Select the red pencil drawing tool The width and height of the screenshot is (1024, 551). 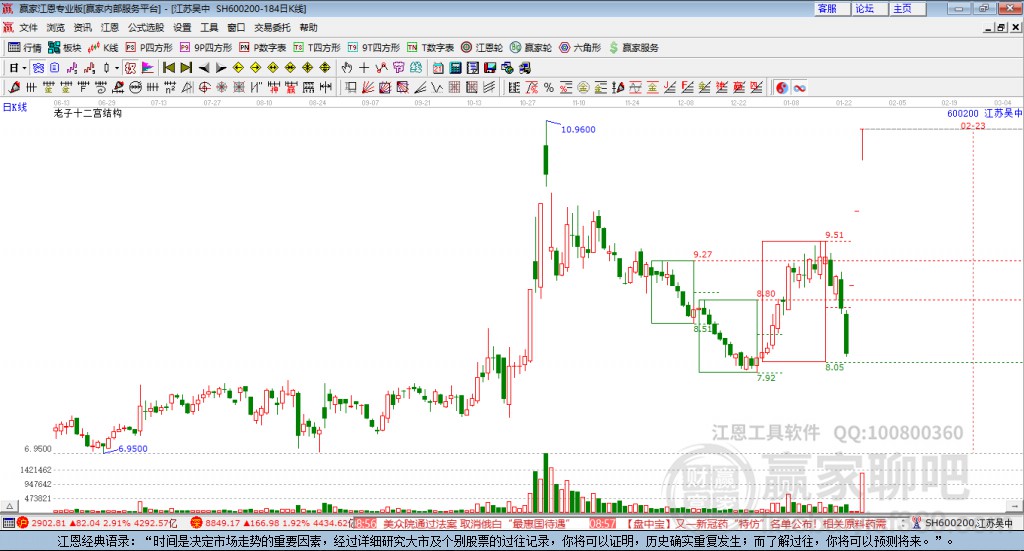[x=14, y=87]
